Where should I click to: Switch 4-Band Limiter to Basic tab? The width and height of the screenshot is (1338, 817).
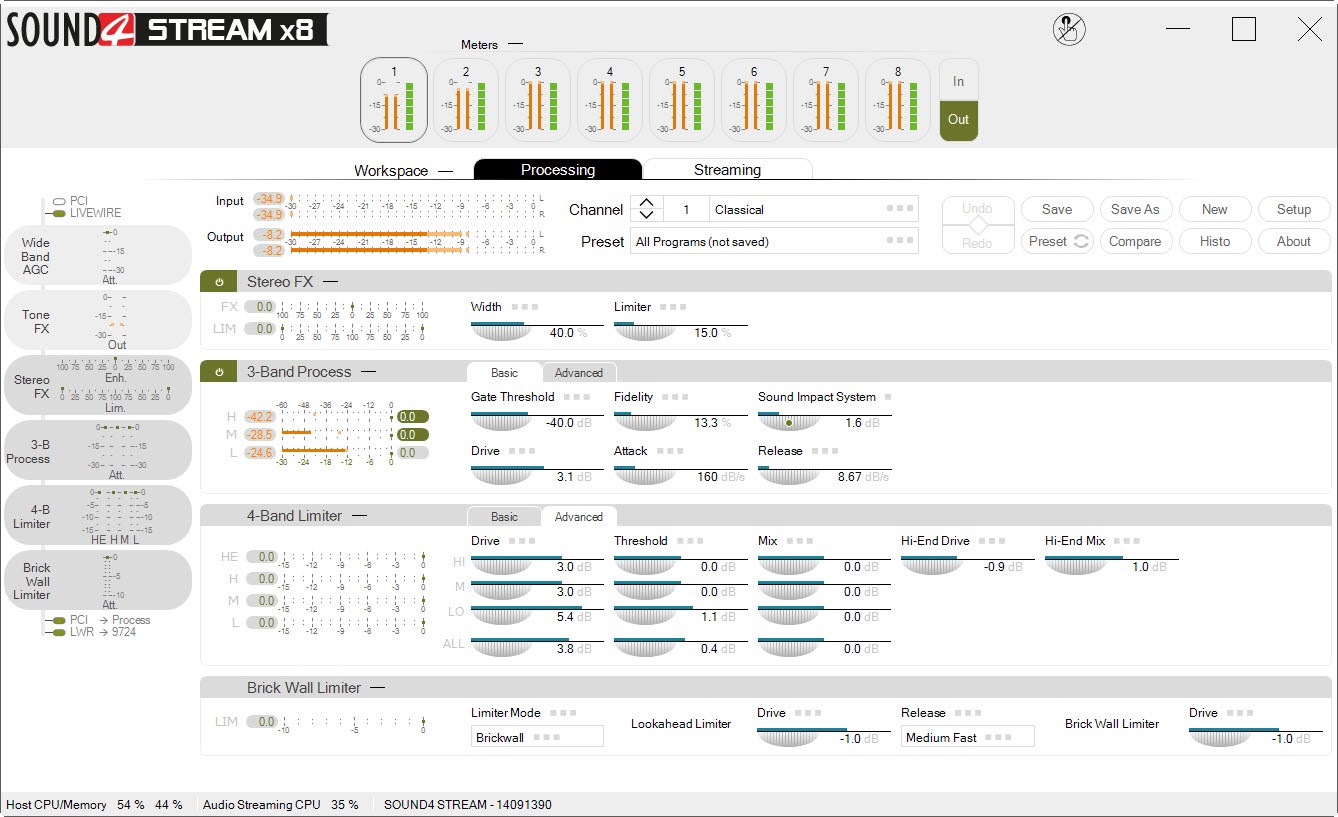pyautogui.click(x=504, y=517)
